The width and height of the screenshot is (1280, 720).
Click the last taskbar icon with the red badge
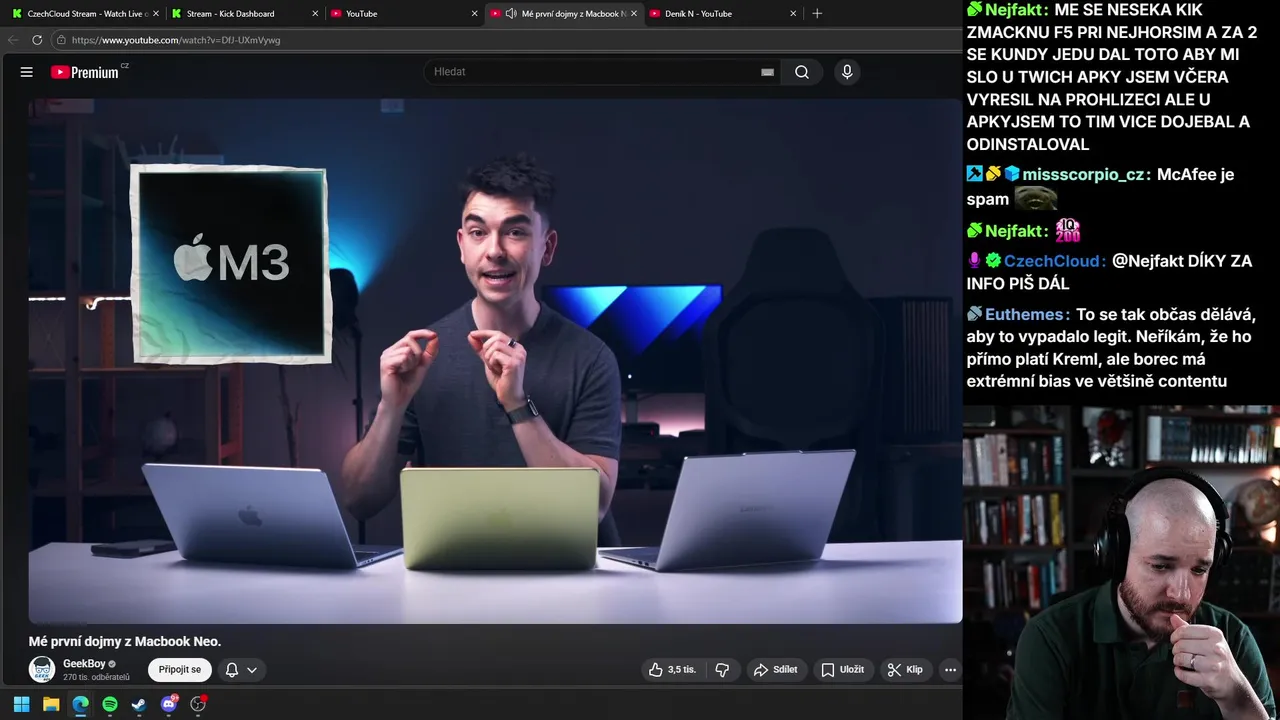click(198, 704)
